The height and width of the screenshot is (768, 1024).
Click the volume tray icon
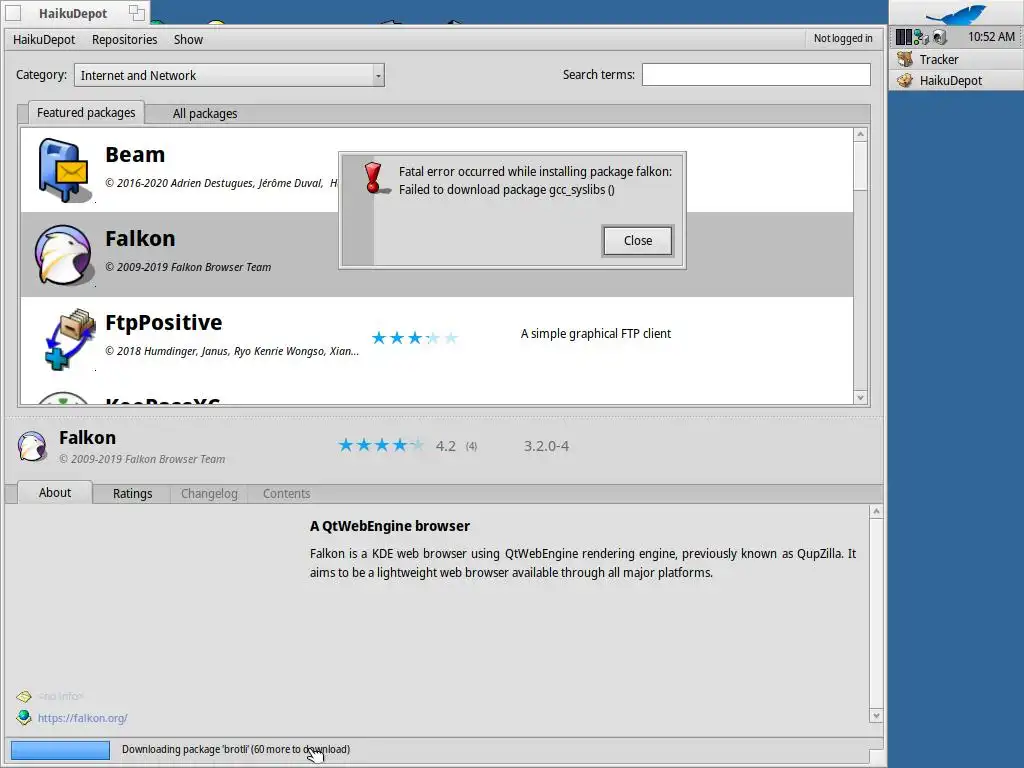click(x=940, y=37)
